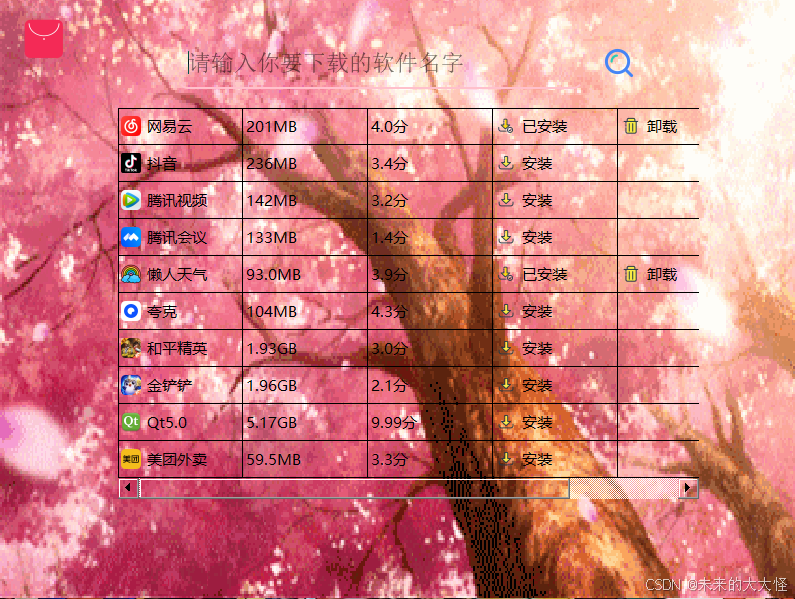Install 夸克 using 安装 button

(525, 311)
